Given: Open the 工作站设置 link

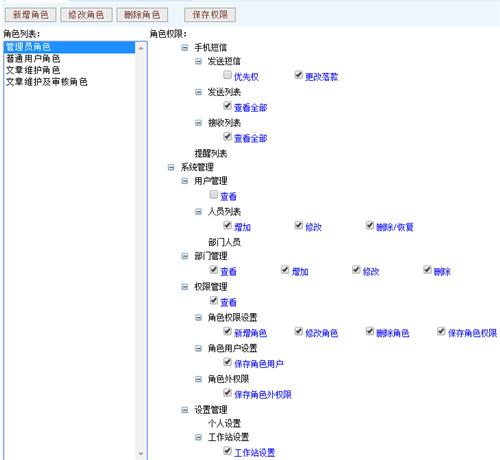Looking at the screenshot, I should (x=254, y=453).
